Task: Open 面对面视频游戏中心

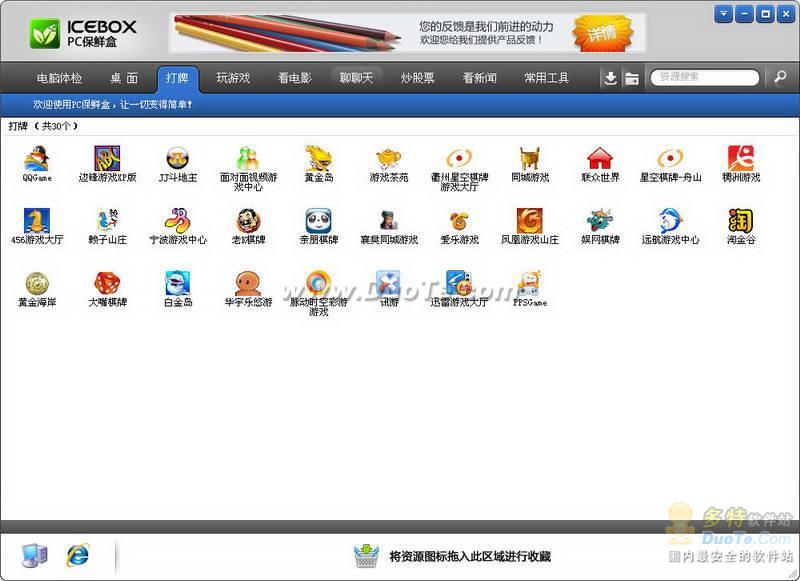Action: (248, 159)
